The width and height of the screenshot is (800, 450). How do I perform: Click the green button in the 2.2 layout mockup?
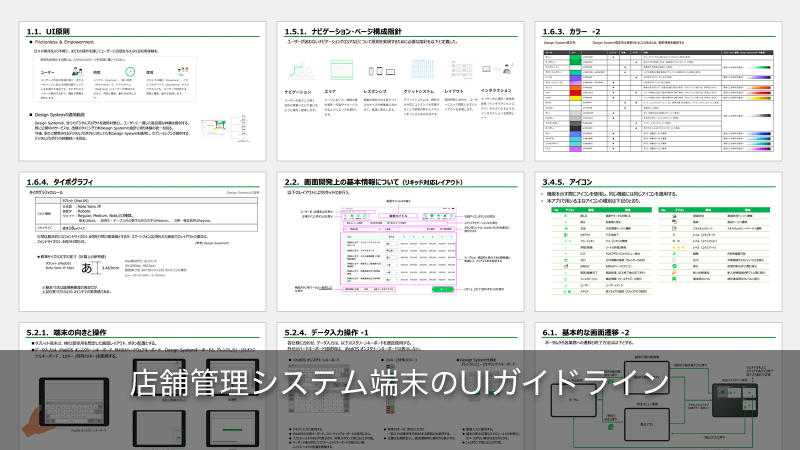coord(442,289)
